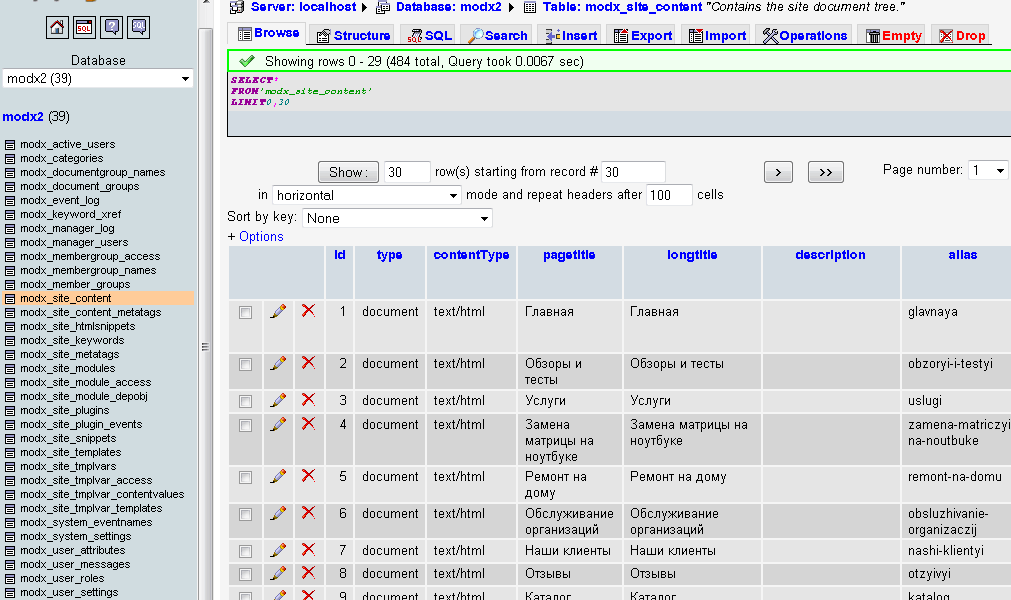Edit row 5 Ремонт на дому
The image size is (1011, 600).
[278, 476]
